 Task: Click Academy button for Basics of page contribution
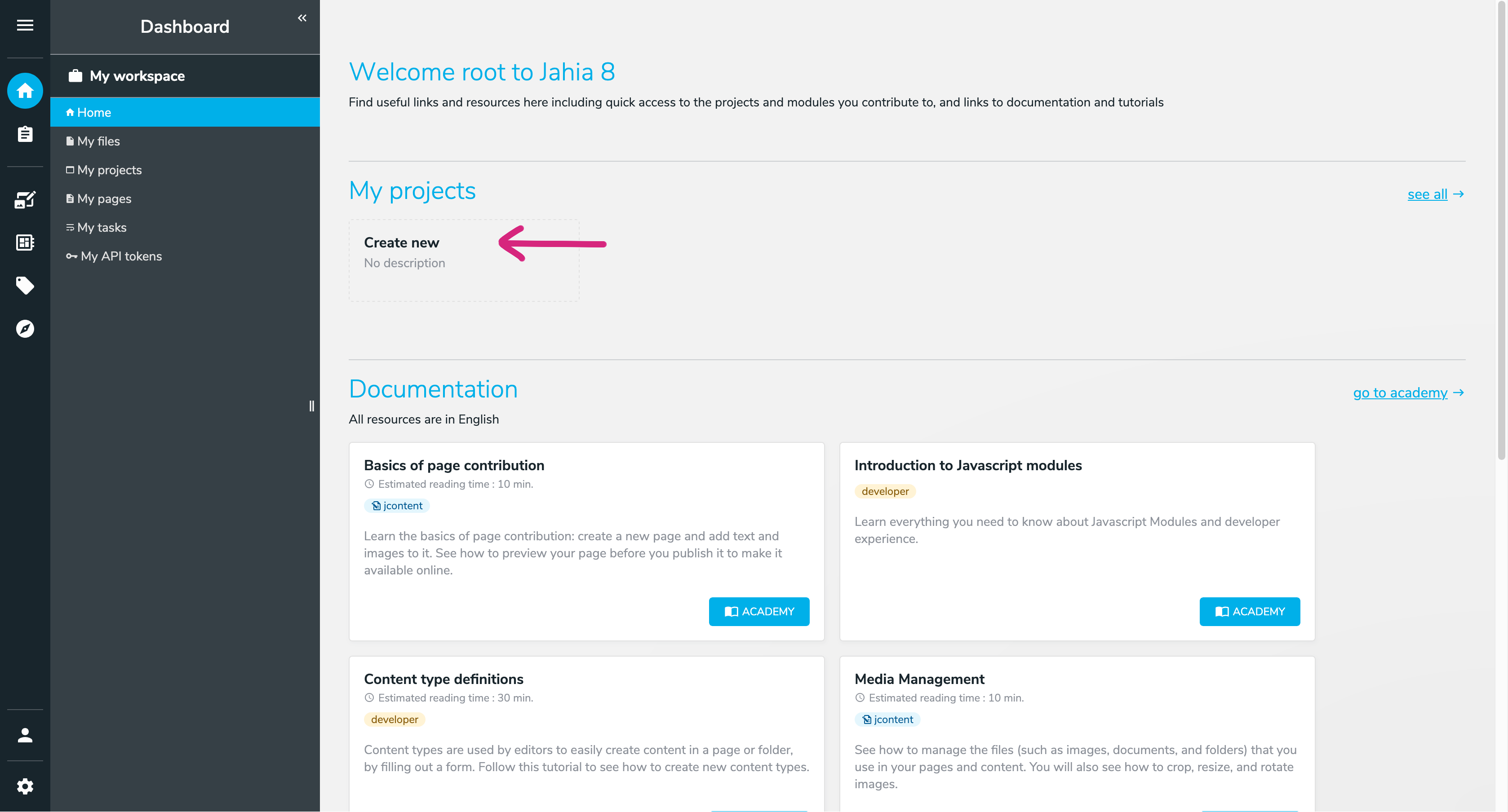(x=758, y=611)
